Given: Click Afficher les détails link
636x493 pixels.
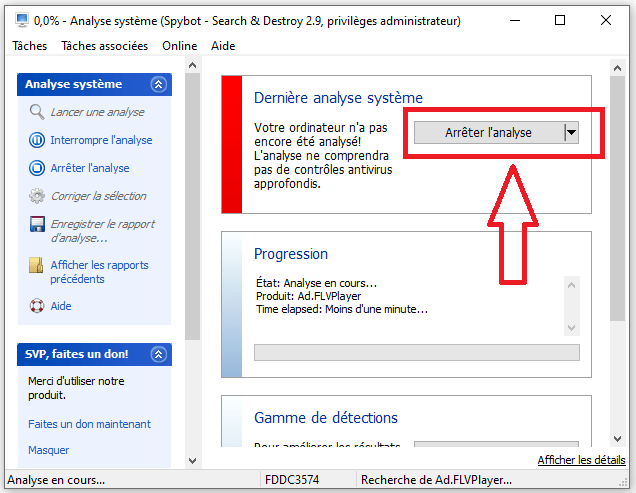Looking at the screenshot, I should coord(581,460).
